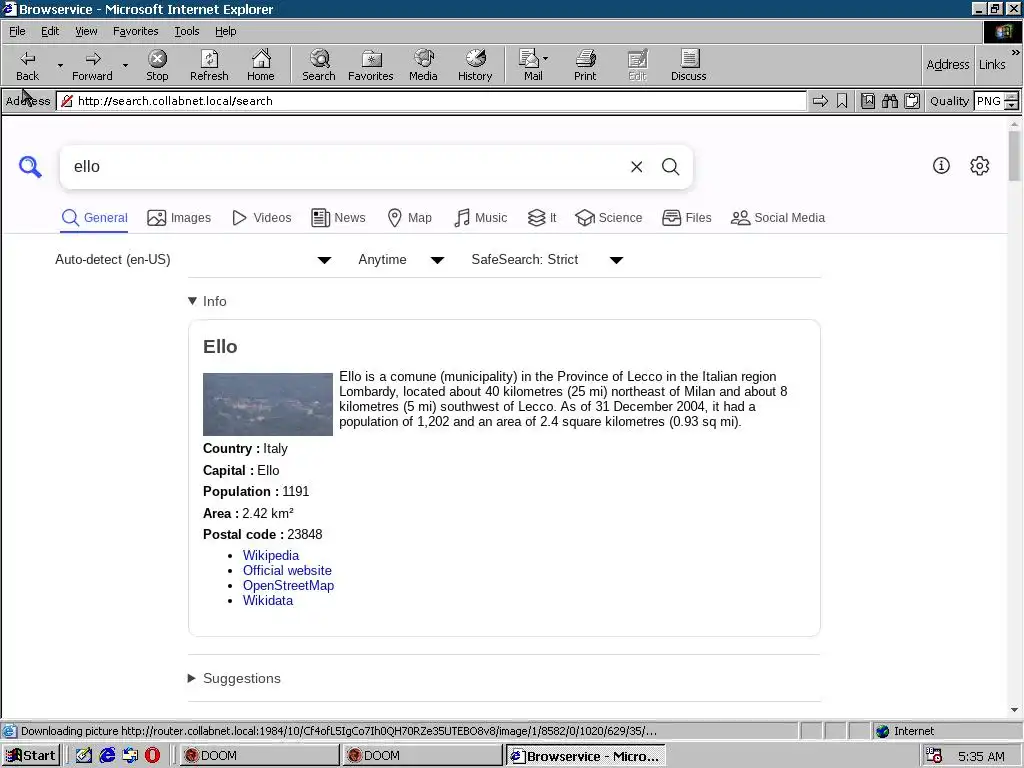The height and width of the screenshot is (768, 1024).
Task: Open the info (i) icon at the top right
Action: click(x=941, y=166)
